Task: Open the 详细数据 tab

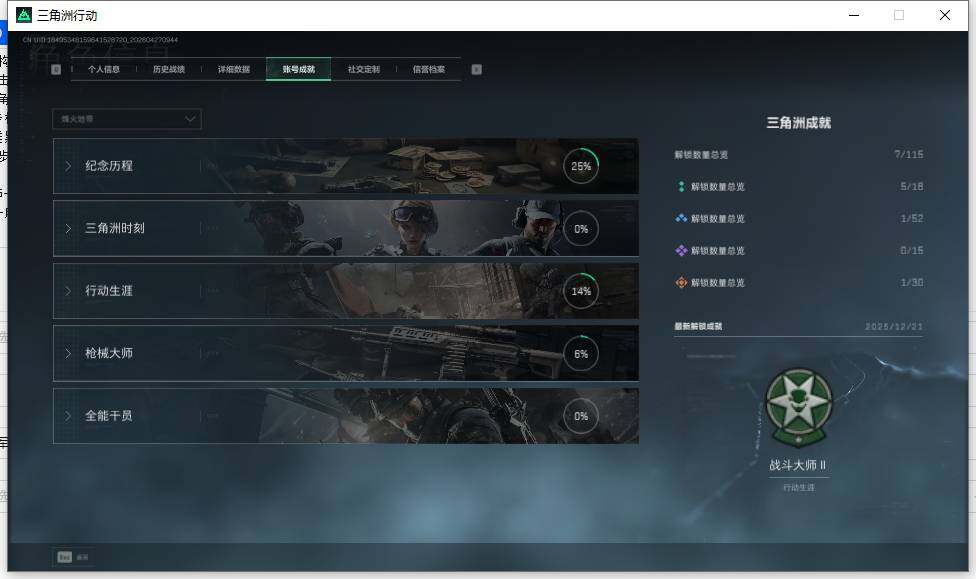Action: (234, 69)
